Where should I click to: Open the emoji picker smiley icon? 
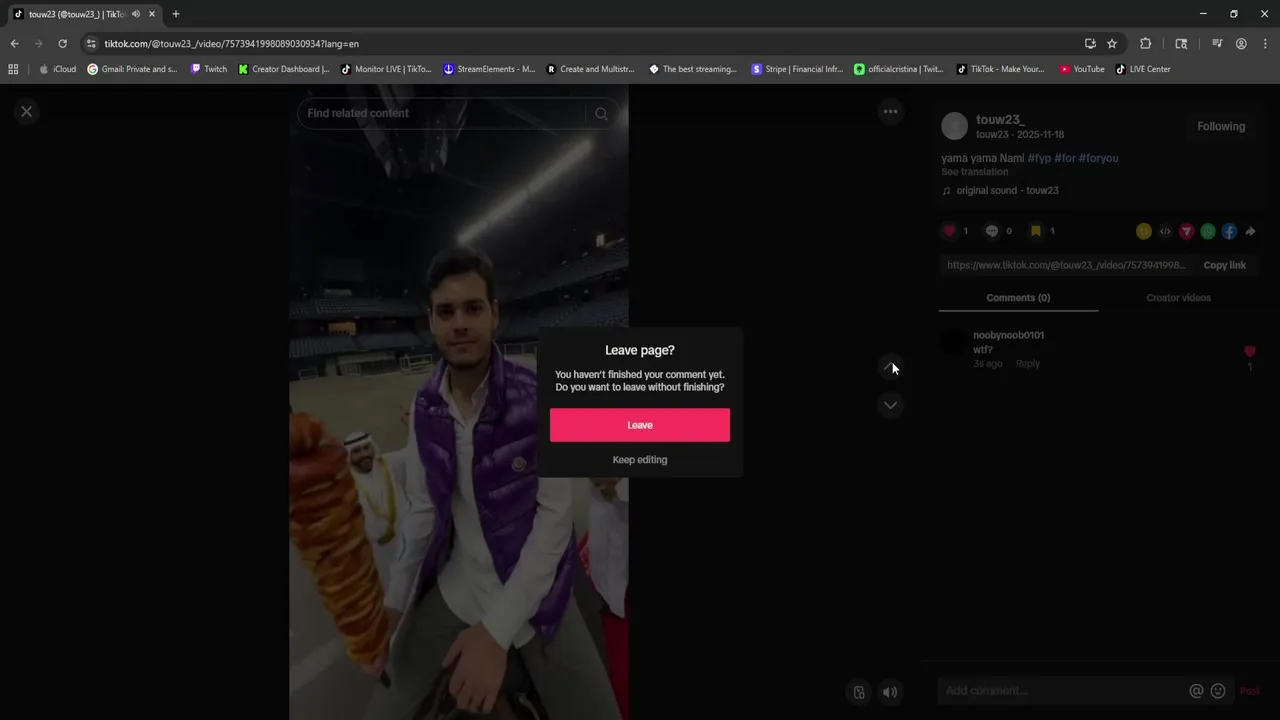pyautogui.click(x=1218, y=691)
